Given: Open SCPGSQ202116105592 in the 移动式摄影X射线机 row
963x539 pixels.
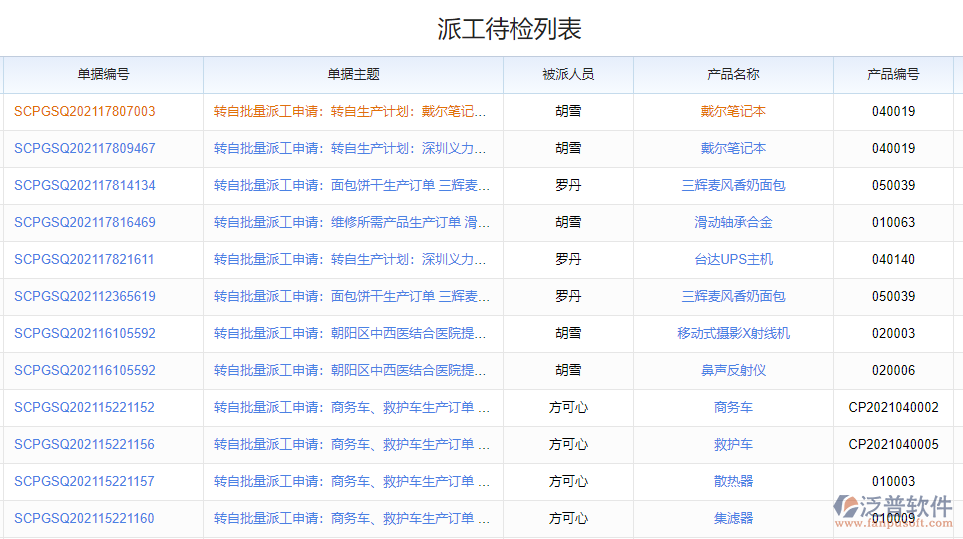Looking at the screenshot, I should [85, 333].
